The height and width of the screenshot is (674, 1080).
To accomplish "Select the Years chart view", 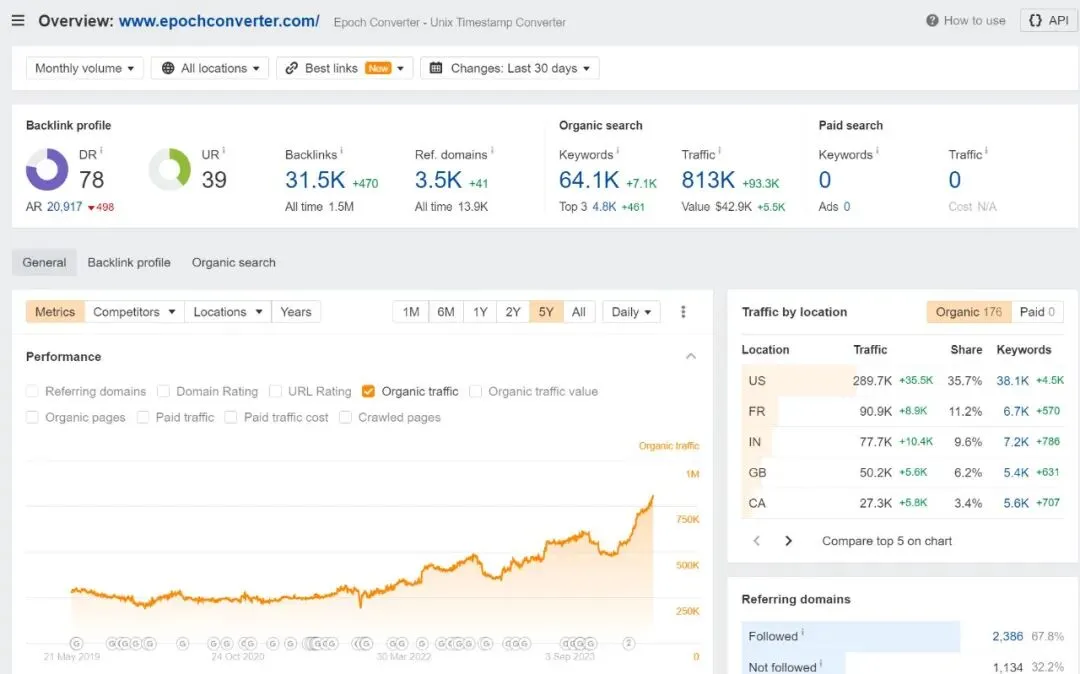I will pos(296,312).
